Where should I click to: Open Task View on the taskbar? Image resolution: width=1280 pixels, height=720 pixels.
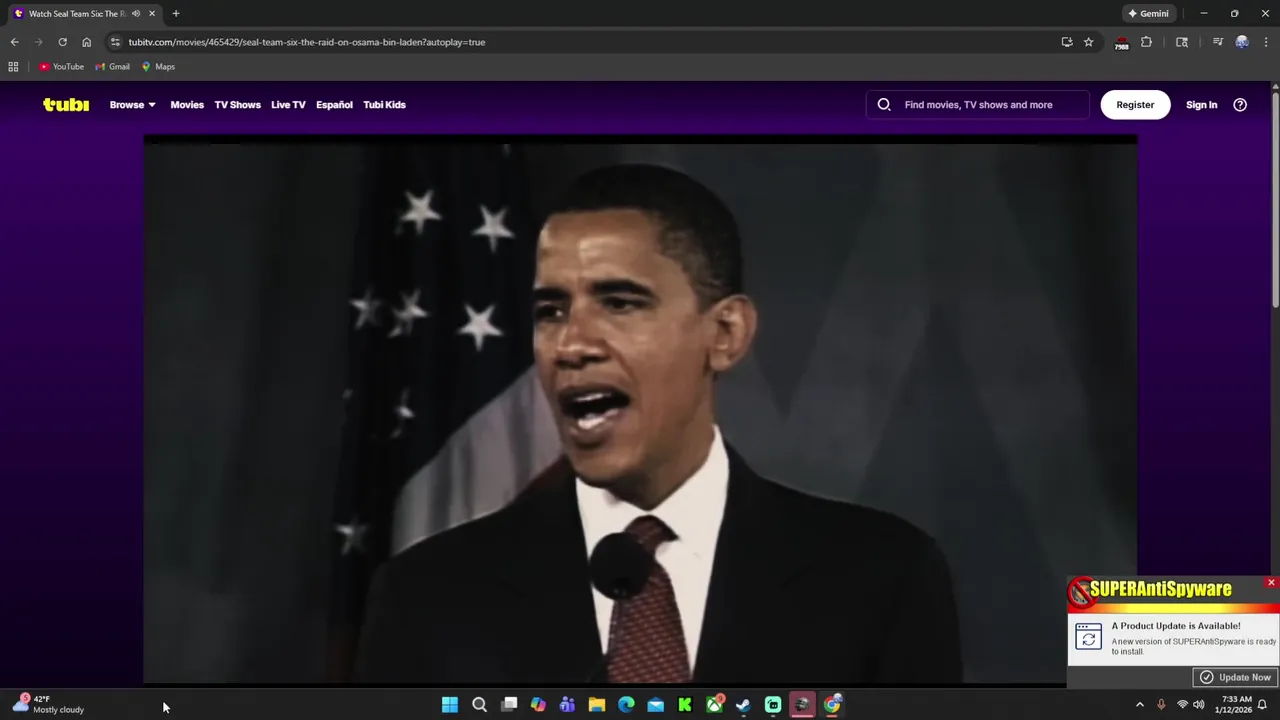pyautogui.click(x=509, y=705)
